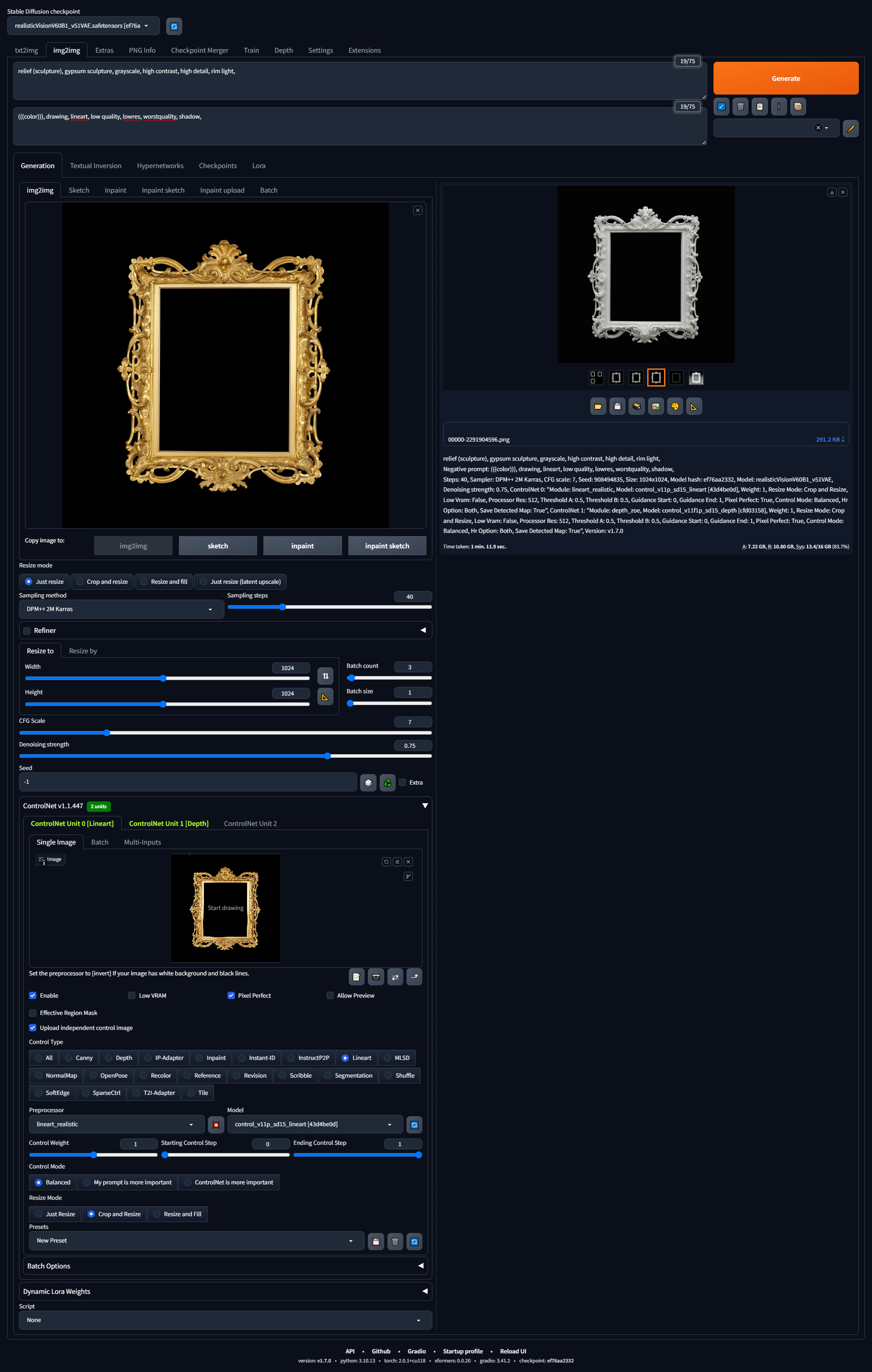
Task: Click the inpaint sketch copy button
Action: (x=387, y=546)
